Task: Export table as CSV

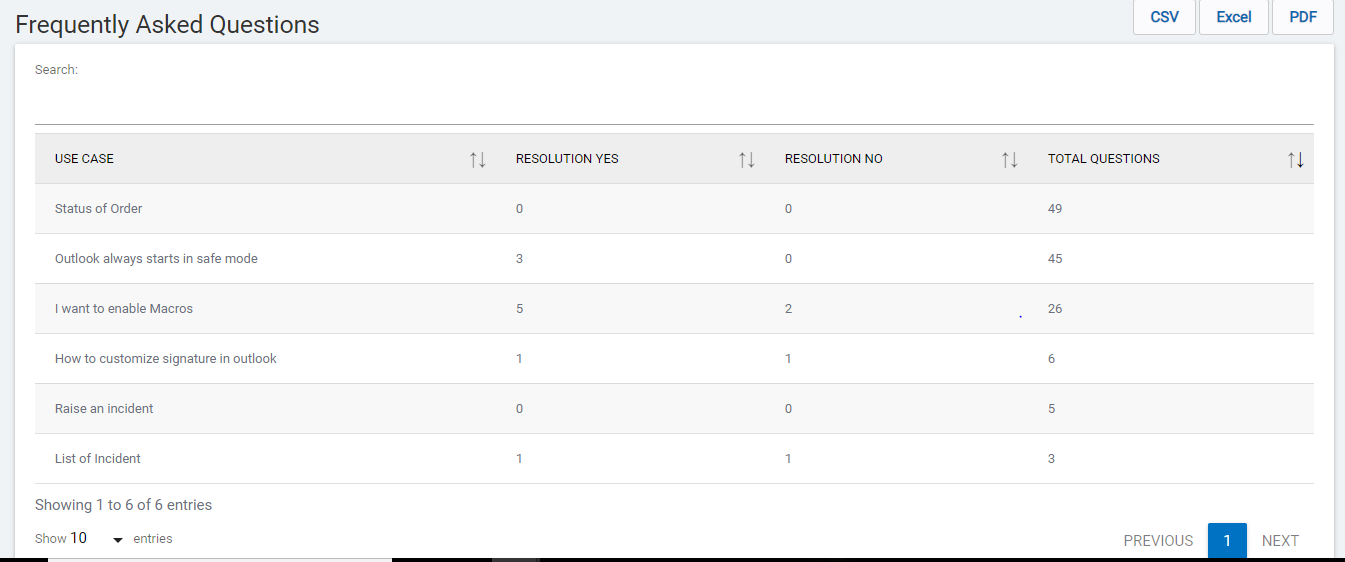Action: point(1164,17)
